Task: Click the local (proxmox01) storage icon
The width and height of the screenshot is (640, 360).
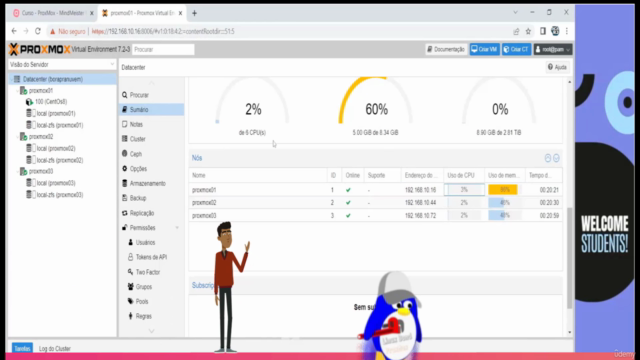Action: tap(30, 113)
